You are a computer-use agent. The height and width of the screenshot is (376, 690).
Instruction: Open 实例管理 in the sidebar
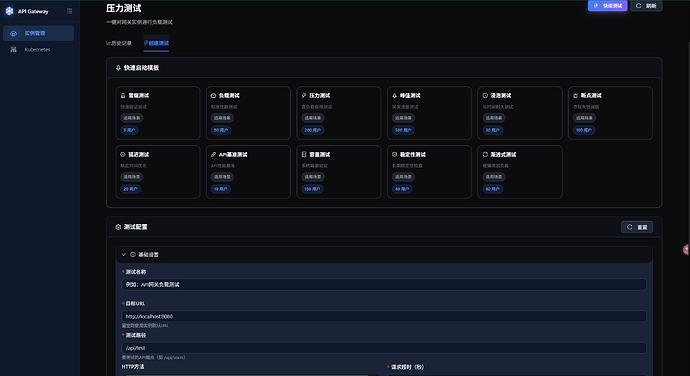click(38, 33)
